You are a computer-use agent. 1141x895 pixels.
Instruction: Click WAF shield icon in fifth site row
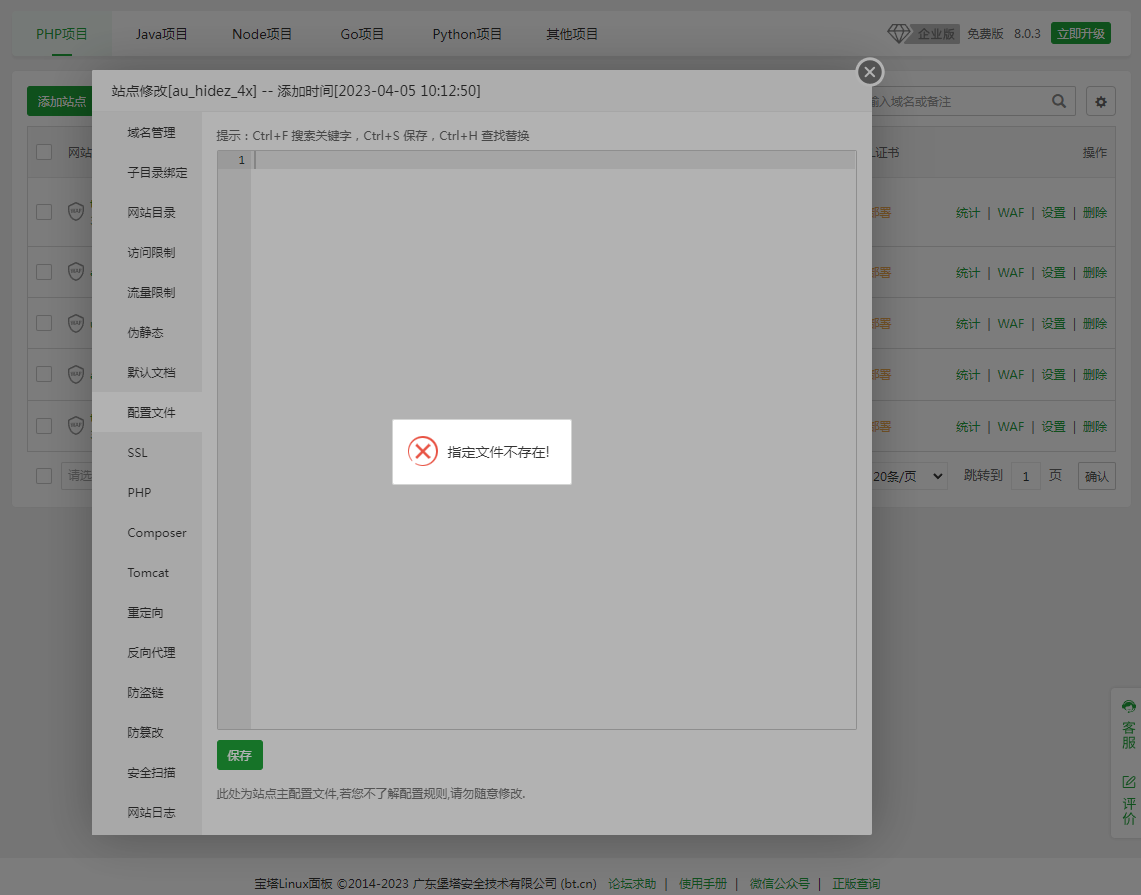(76, 425)
